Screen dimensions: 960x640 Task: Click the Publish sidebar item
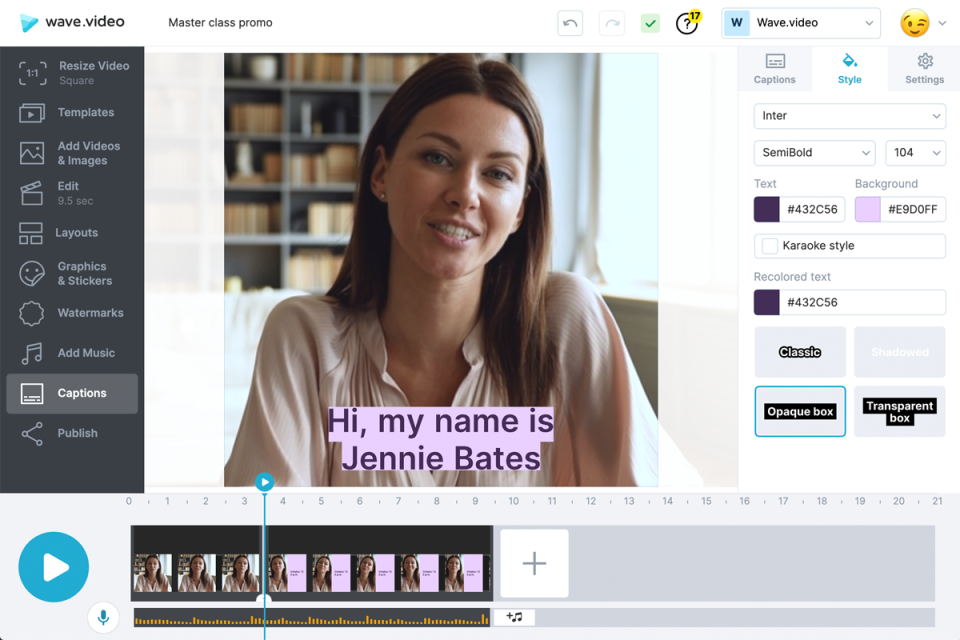(71, 432)
